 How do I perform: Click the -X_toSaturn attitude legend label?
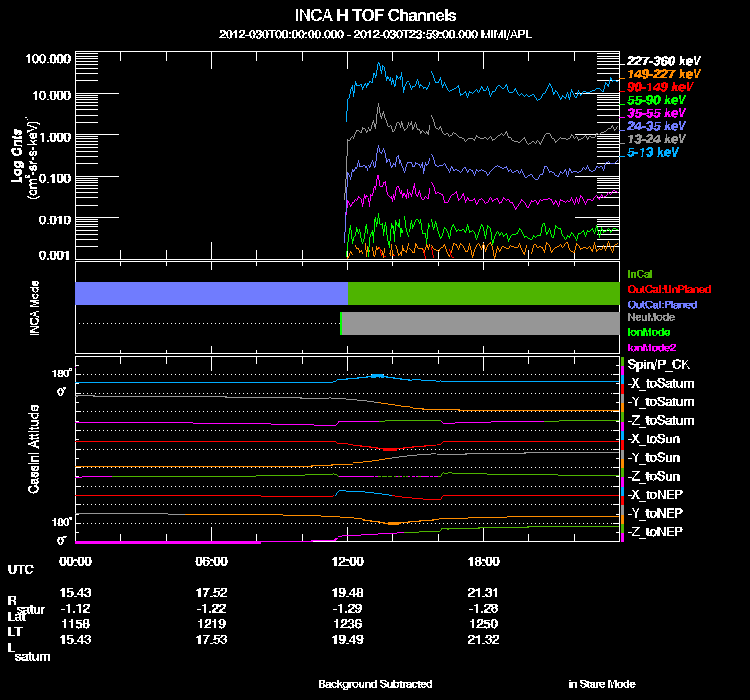tap(661, 384)
